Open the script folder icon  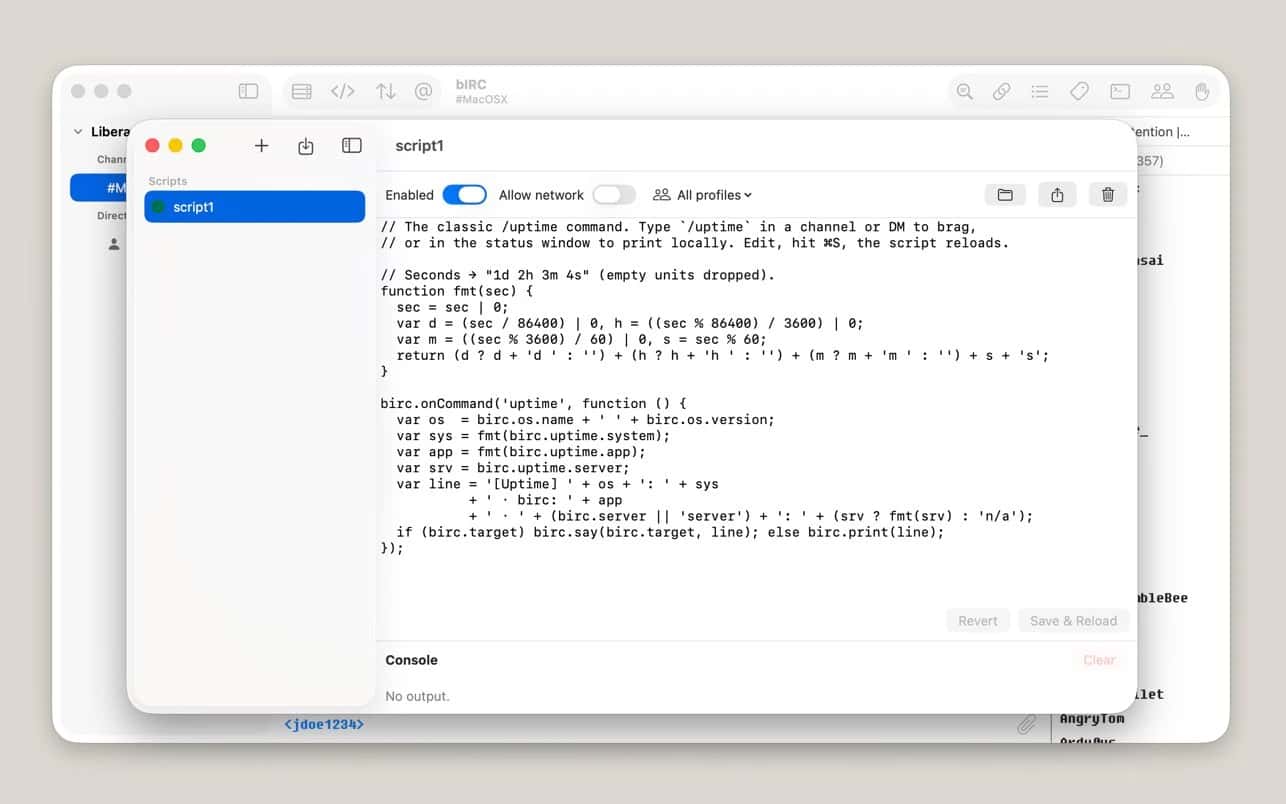click(1005, 195)
